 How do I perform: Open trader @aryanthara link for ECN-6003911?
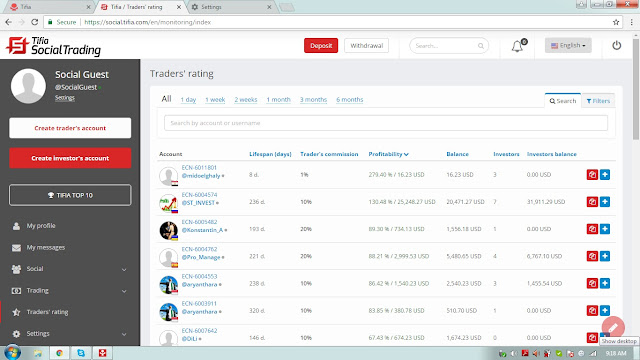199,312
